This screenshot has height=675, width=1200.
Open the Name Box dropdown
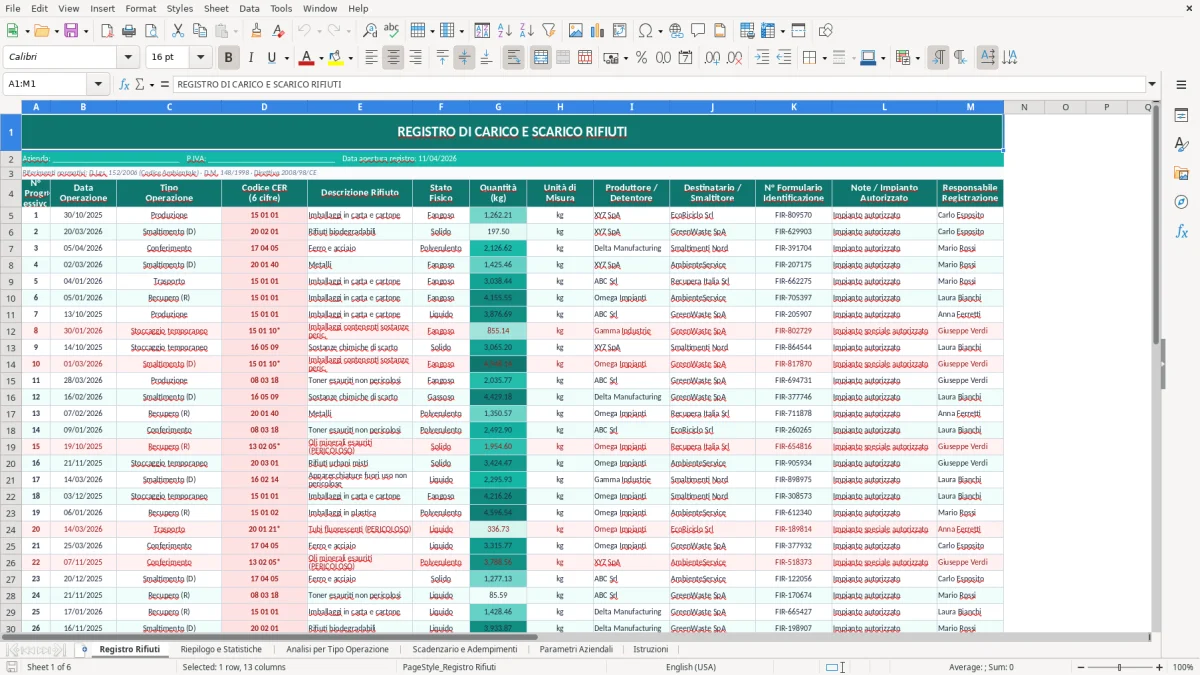pos(99,84)
